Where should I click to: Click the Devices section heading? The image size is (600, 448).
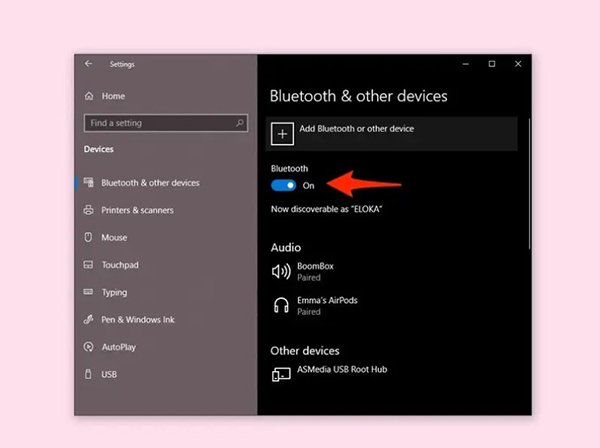(98, 149)
